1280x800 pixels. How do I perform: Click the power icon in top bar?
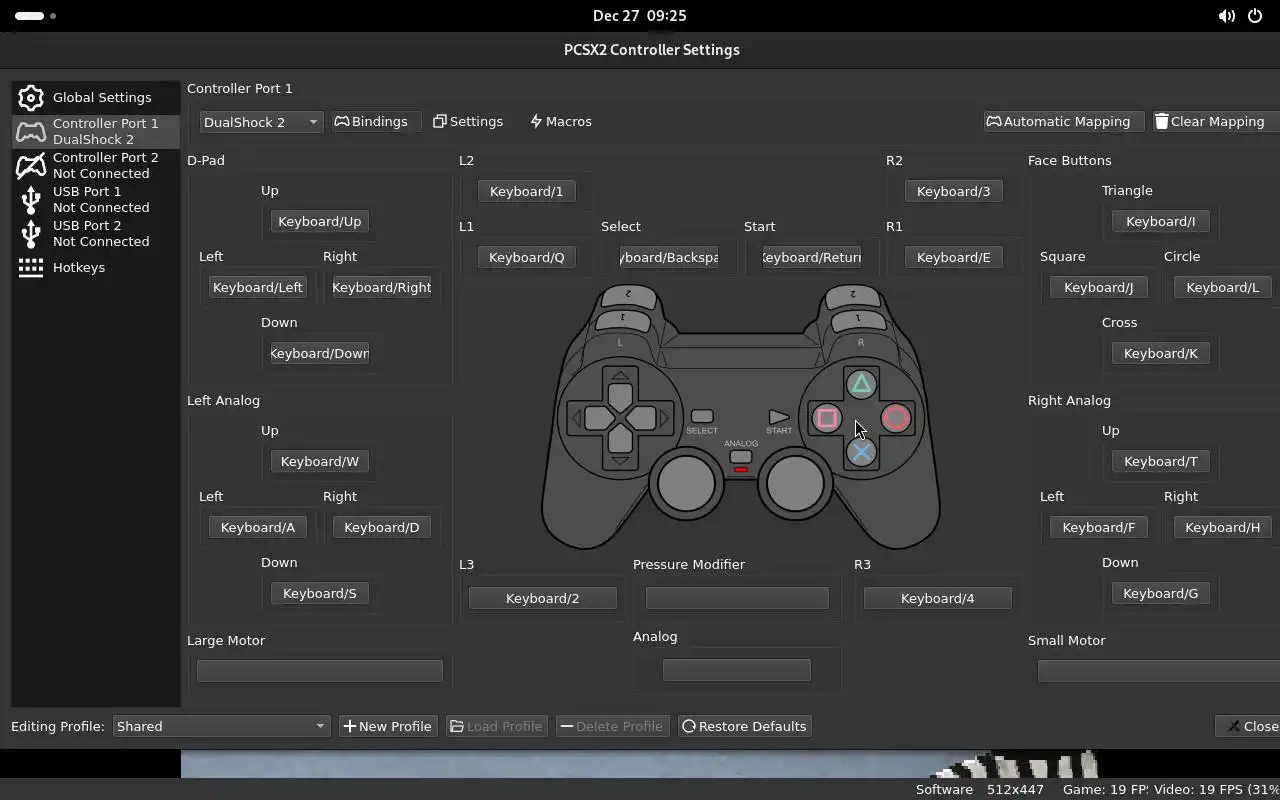click(x=1255, y=16)
